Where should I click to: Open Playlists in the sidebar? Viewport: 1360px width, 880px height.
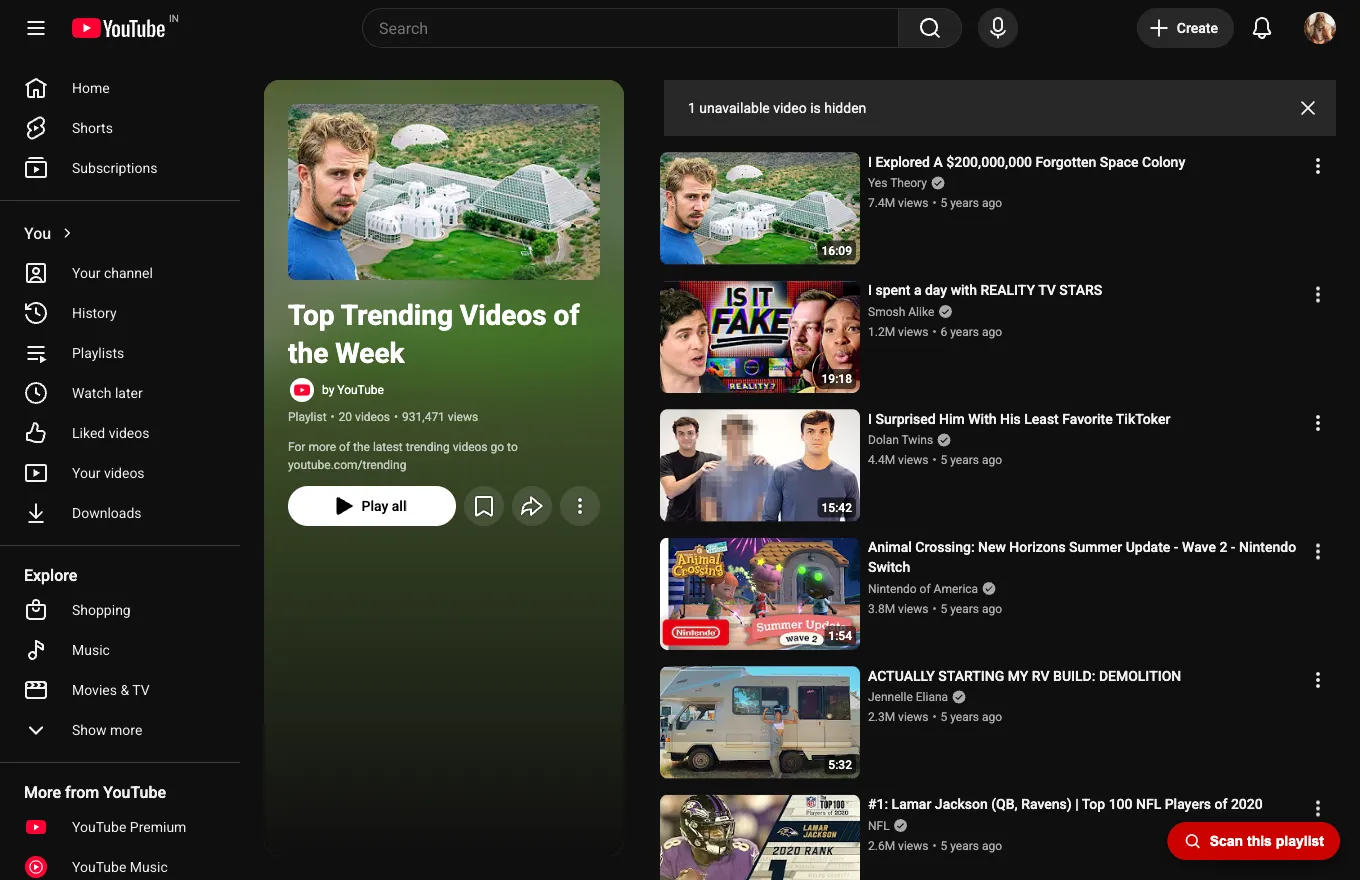point(120,353)
